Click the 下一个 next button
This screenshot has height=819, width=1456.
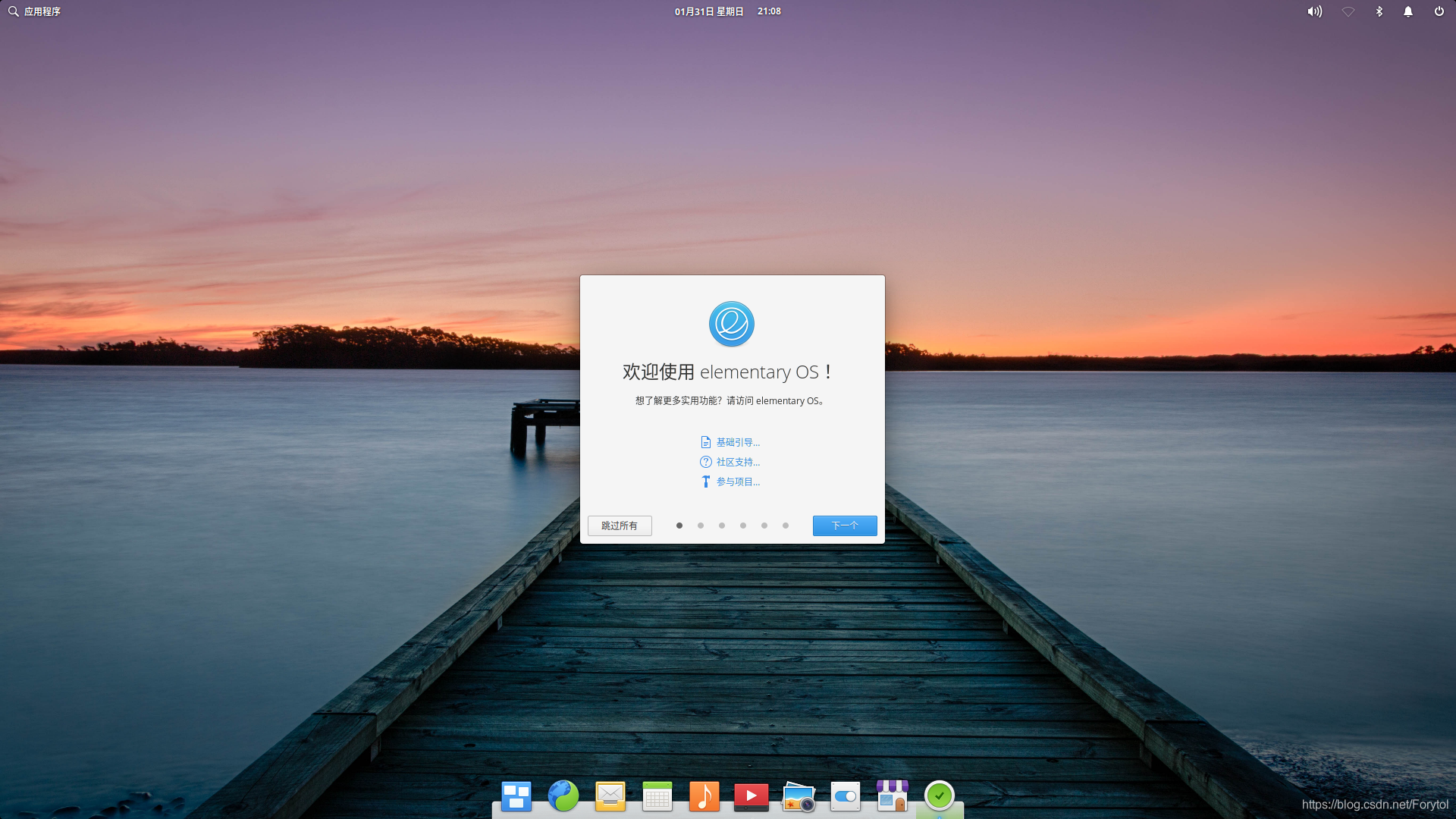coord(845,526)
